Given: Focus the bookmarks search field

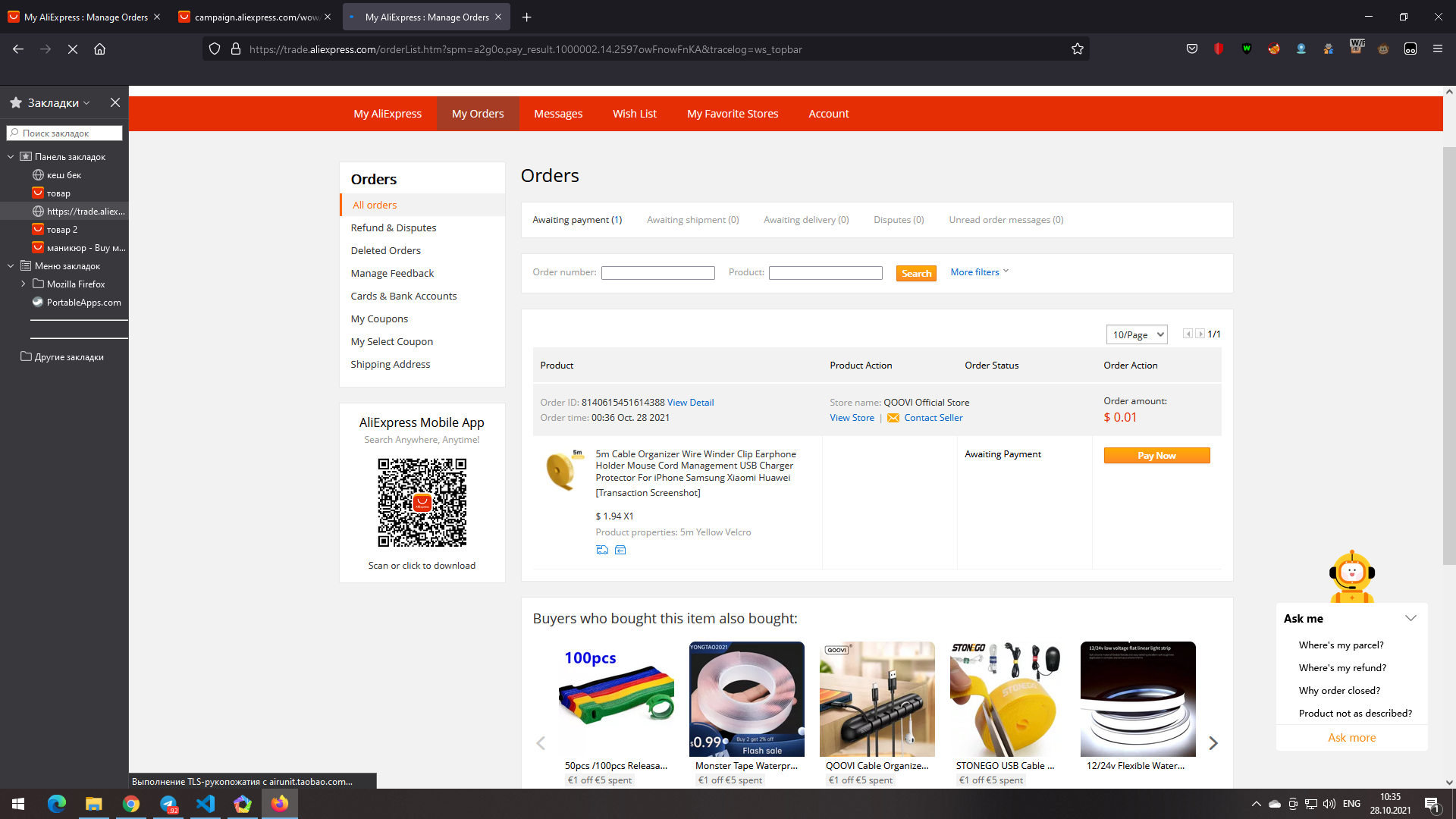Looking at the screenshot, I should (x=64, y=133).
